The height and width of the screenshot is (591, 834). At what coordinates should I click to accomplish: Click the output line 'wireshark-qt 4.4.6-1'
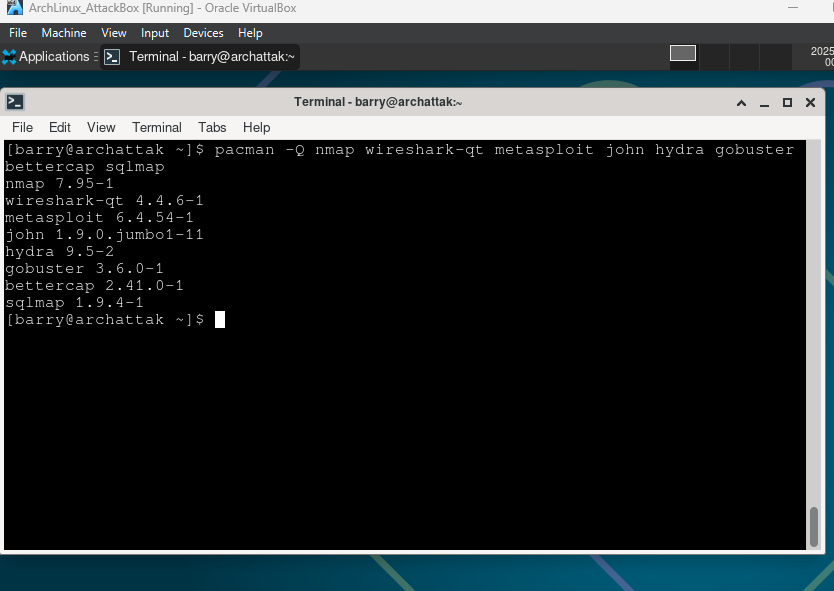[104, 201]
